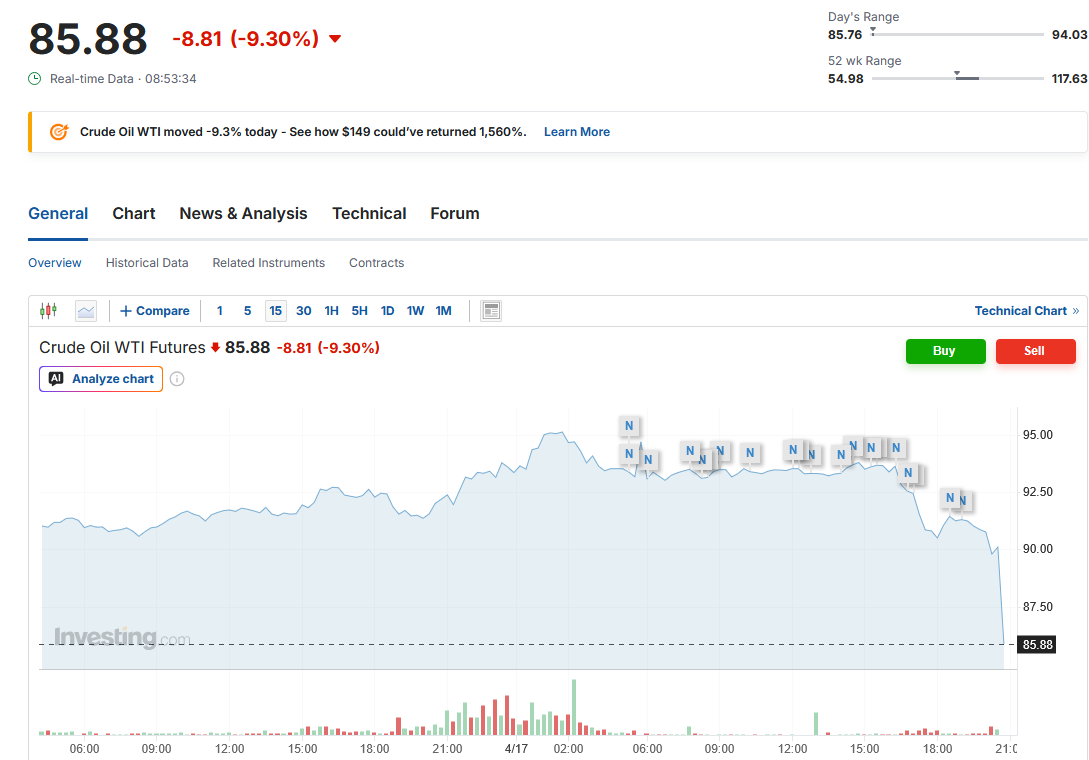
Task: Click the tallest green volume bar near 02:00
Action: click(574, 707)
